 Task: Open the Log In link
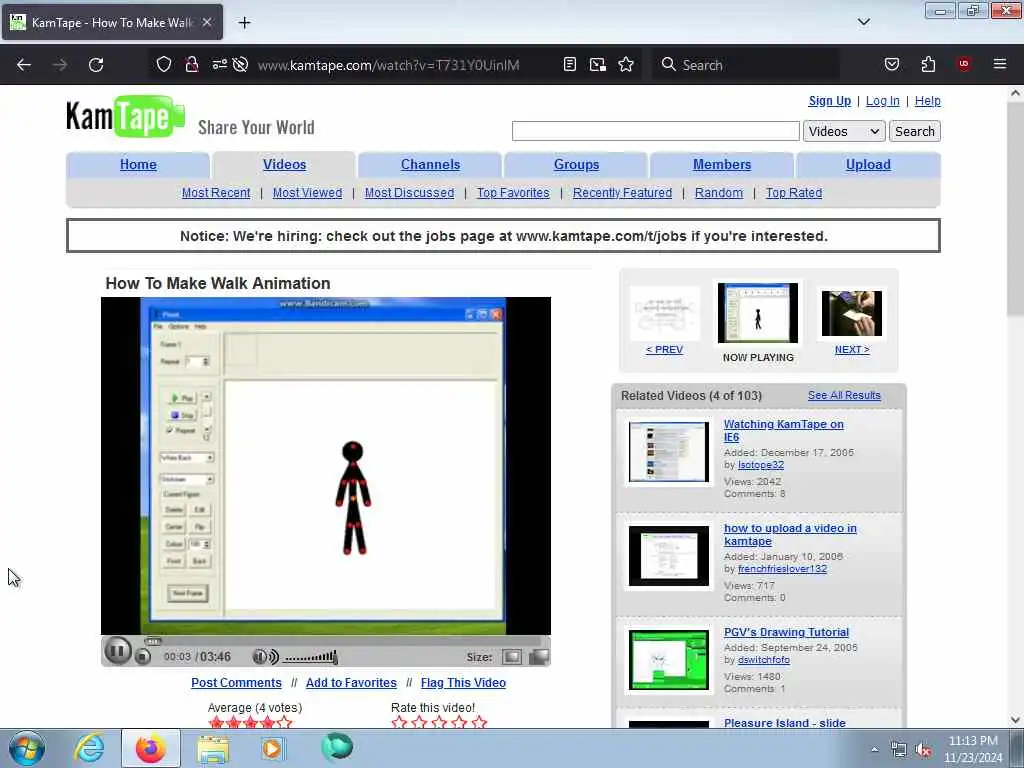(882, 101)
